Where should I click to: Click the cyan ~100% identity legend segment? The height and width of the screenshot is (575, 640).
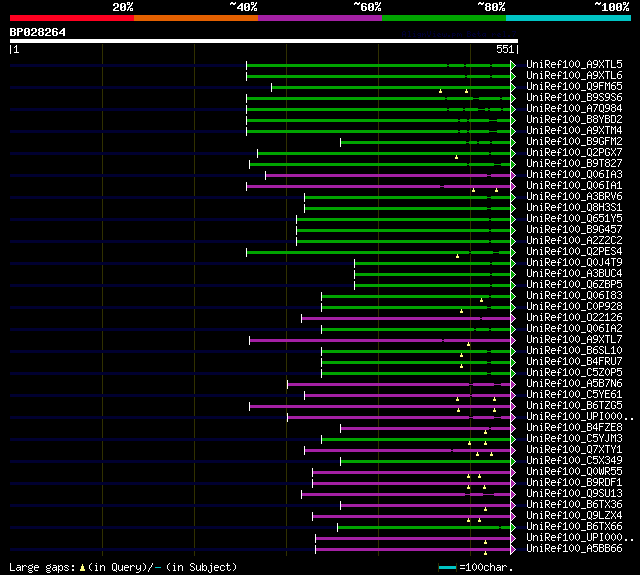point(569,18)
